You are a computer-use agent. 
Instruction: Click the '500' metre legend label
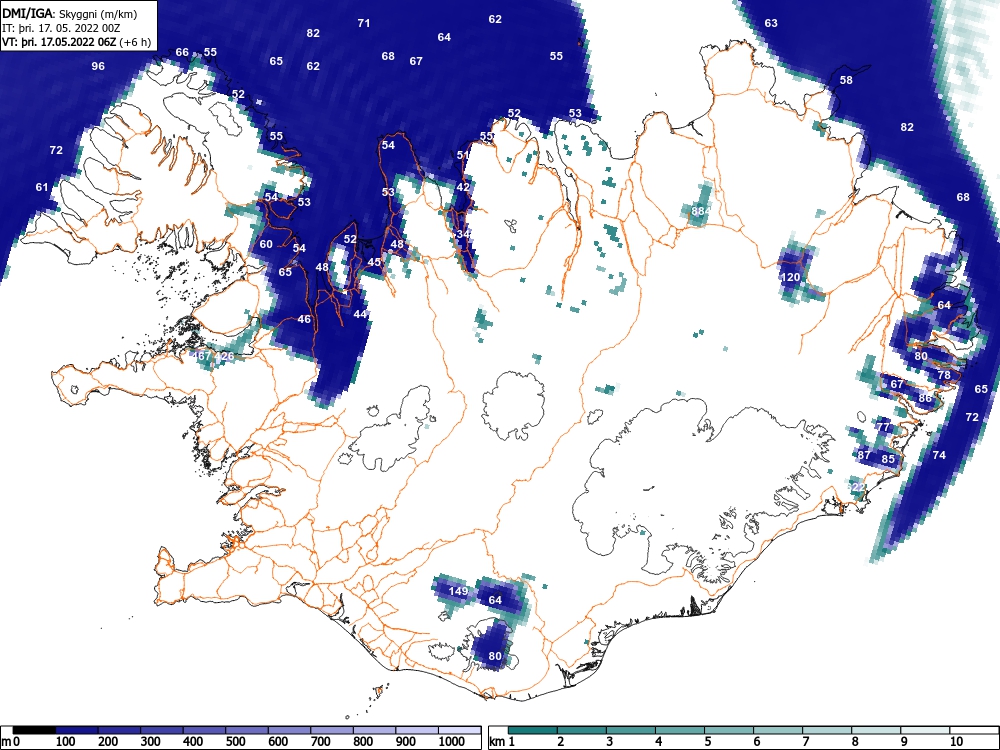pyautogui.click(x=235, y=742)
